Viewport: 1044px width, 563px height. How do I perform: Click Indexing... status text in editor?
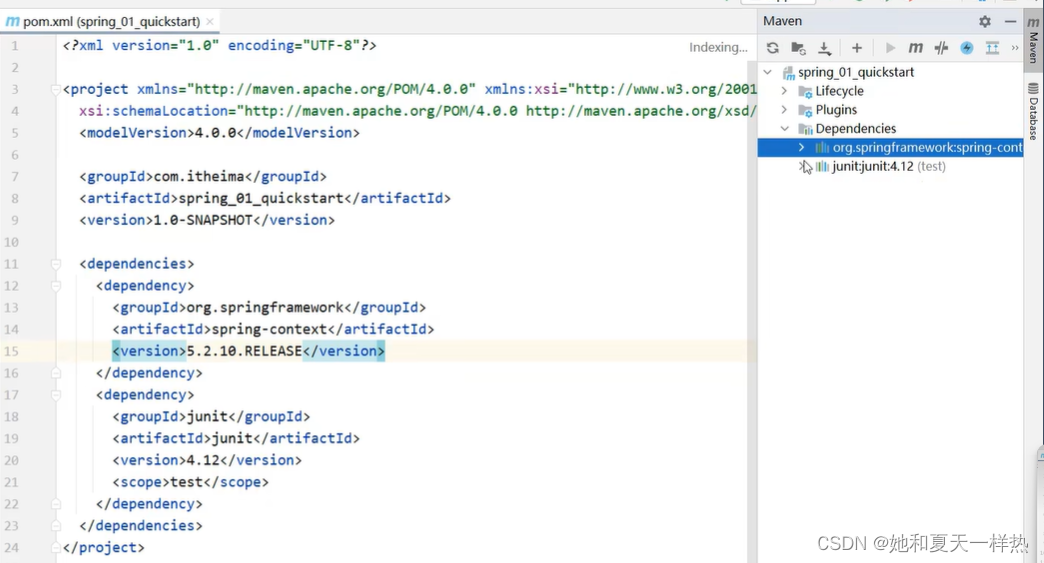coord(718,47)
